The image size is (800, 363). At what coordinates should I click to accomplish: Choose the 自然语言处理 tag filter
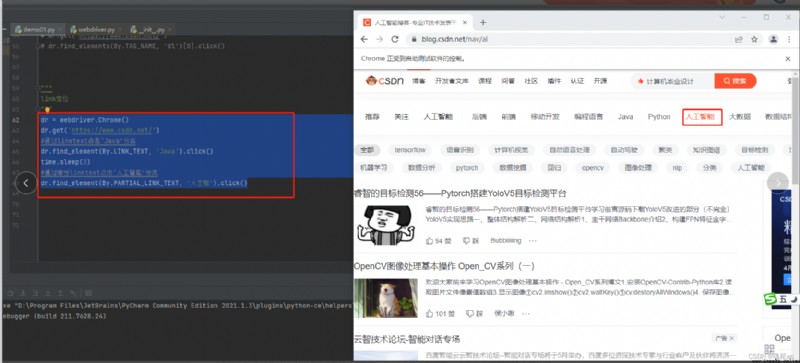(x=569, y=150)
